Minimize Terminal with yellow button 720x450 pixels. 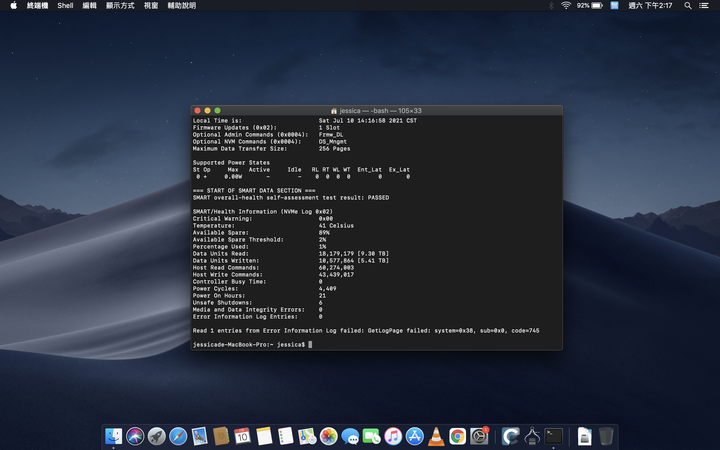208,111
